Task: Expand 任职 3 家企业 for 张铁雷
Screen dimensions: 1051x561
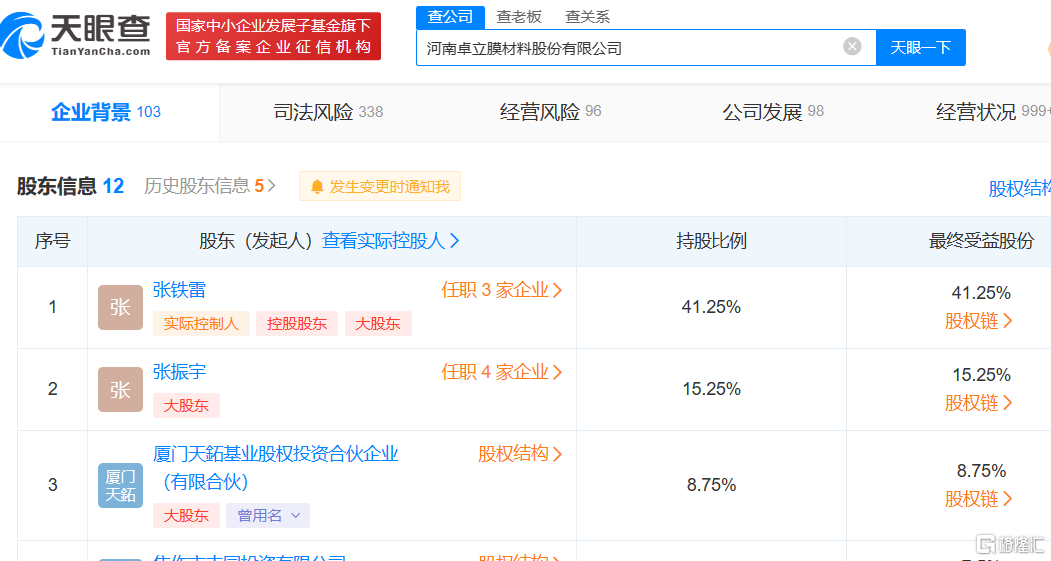Action: point(501,290)
